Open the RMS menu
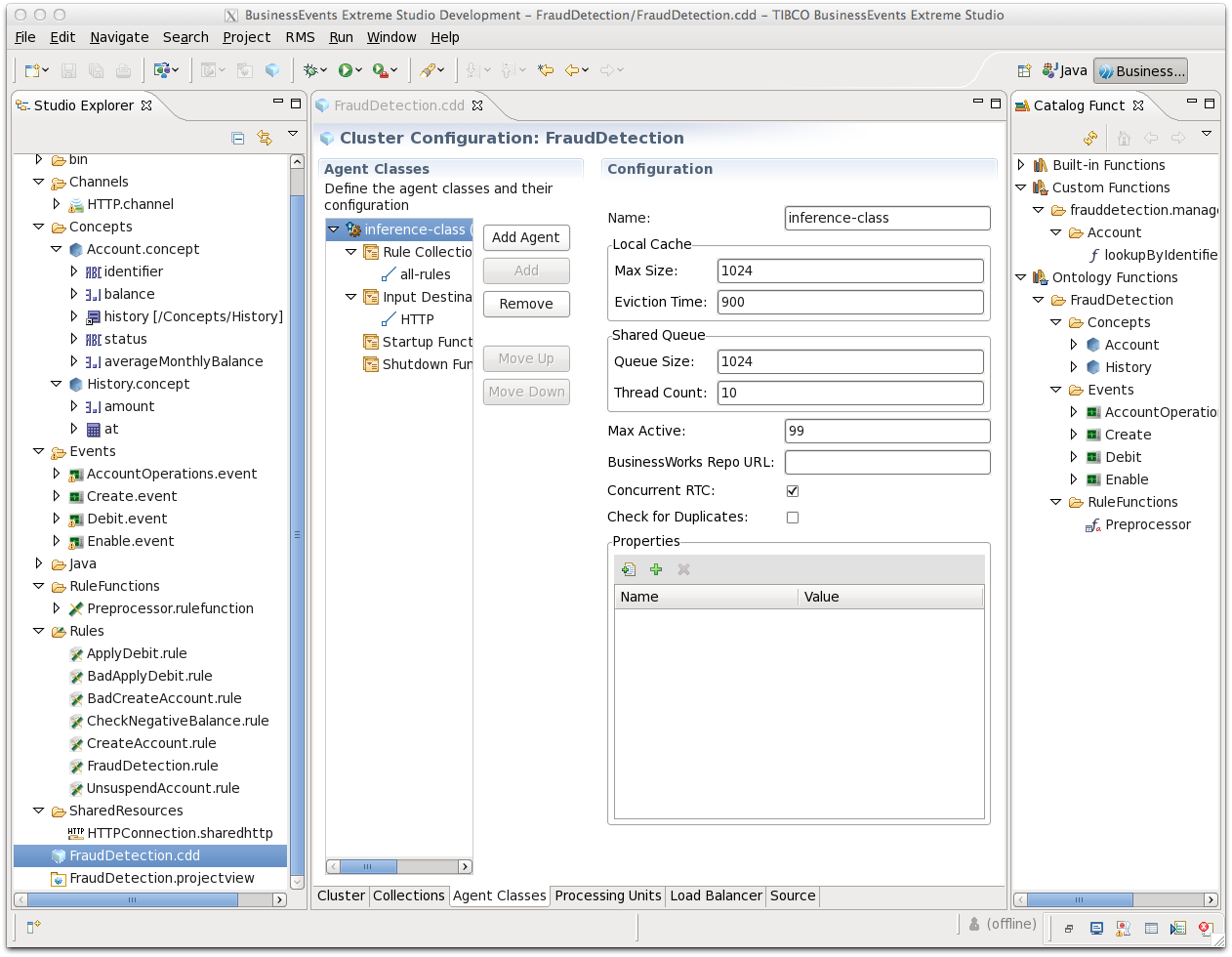Viewport: 1232px width, 957px height. (301, 37)
